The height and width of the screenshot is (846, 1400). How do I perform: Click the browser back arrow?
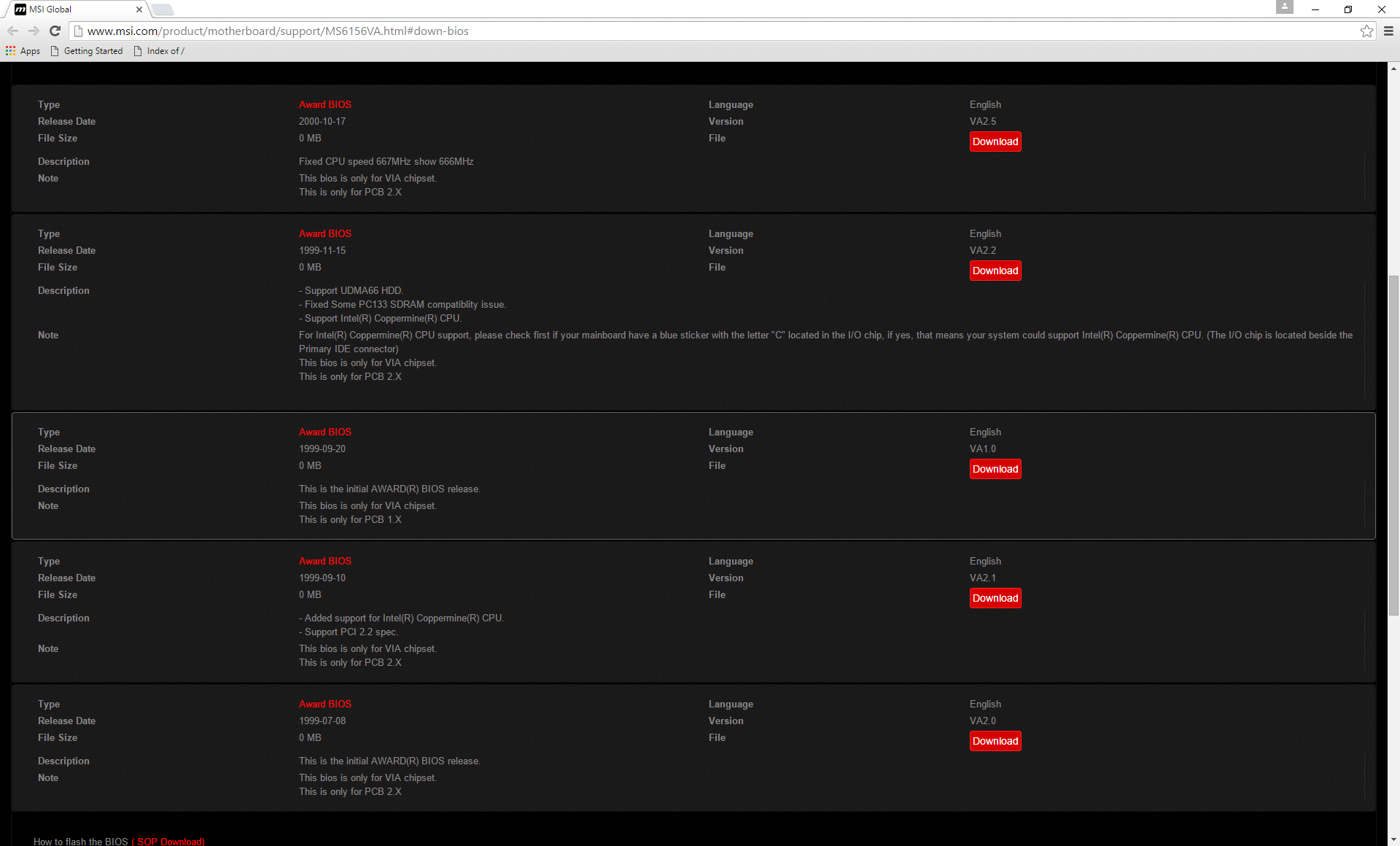[12, 31]
